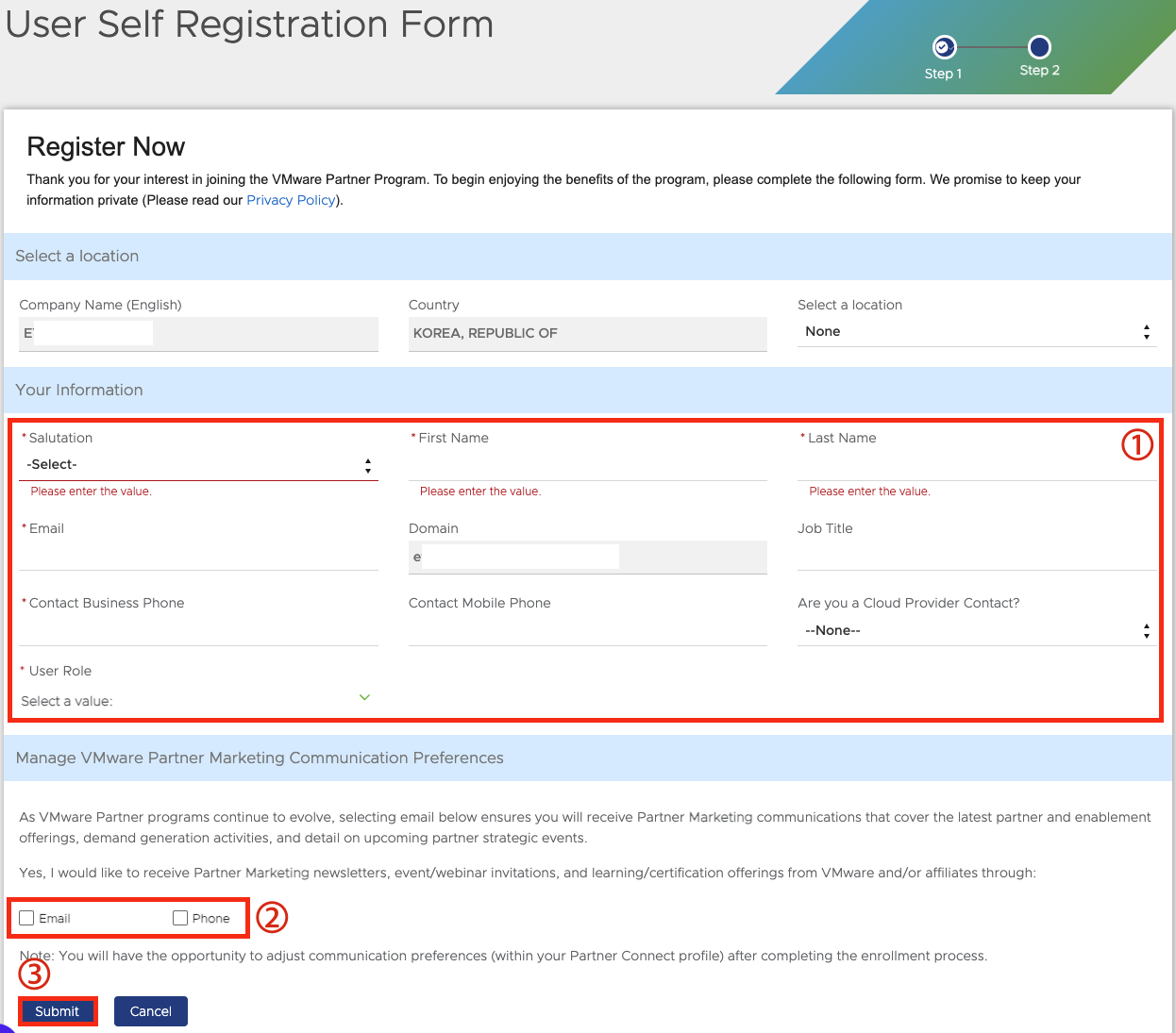Open the Privacy Policy link
The image size is (1176, 1033).
point(291,200)
